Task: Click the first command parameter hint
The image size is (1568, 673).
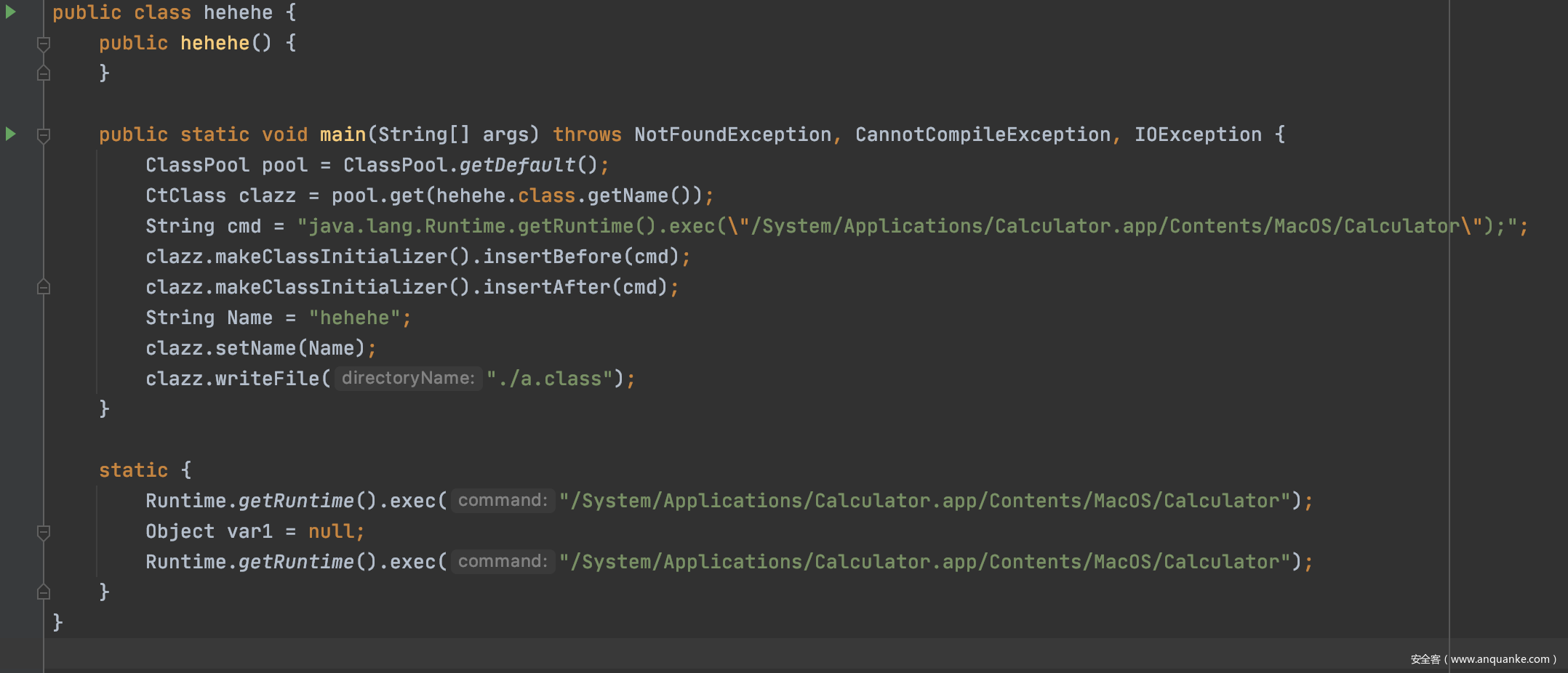Action: pyautogui.click(x=502, y=500)
